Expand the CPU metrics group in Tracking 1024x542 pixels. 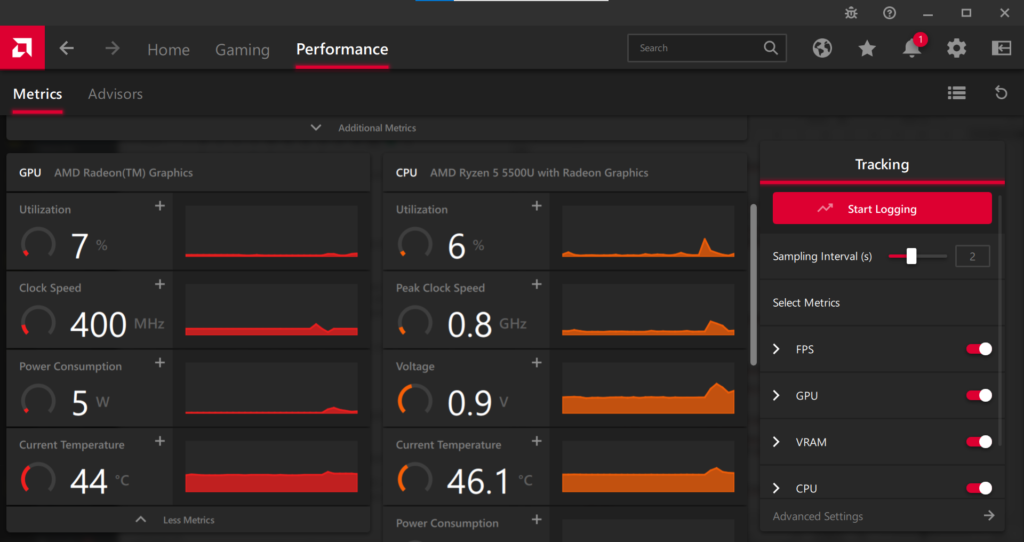coord(776,488)
